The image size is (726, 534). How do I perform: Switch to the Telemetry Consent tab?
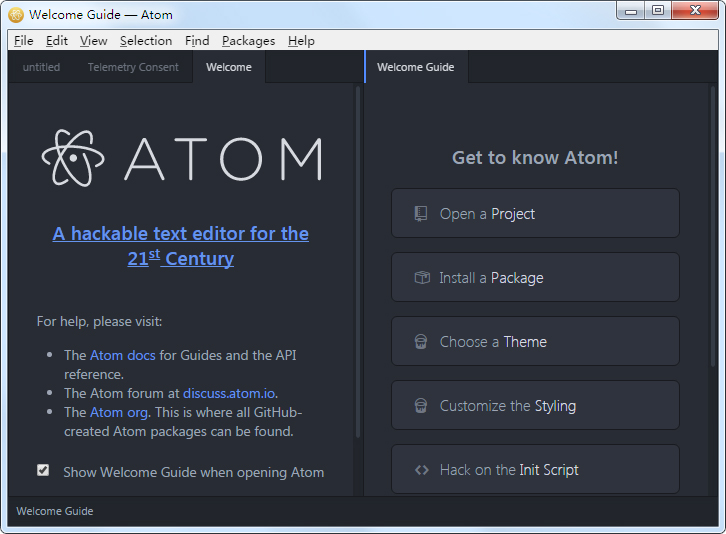point(133,67)
